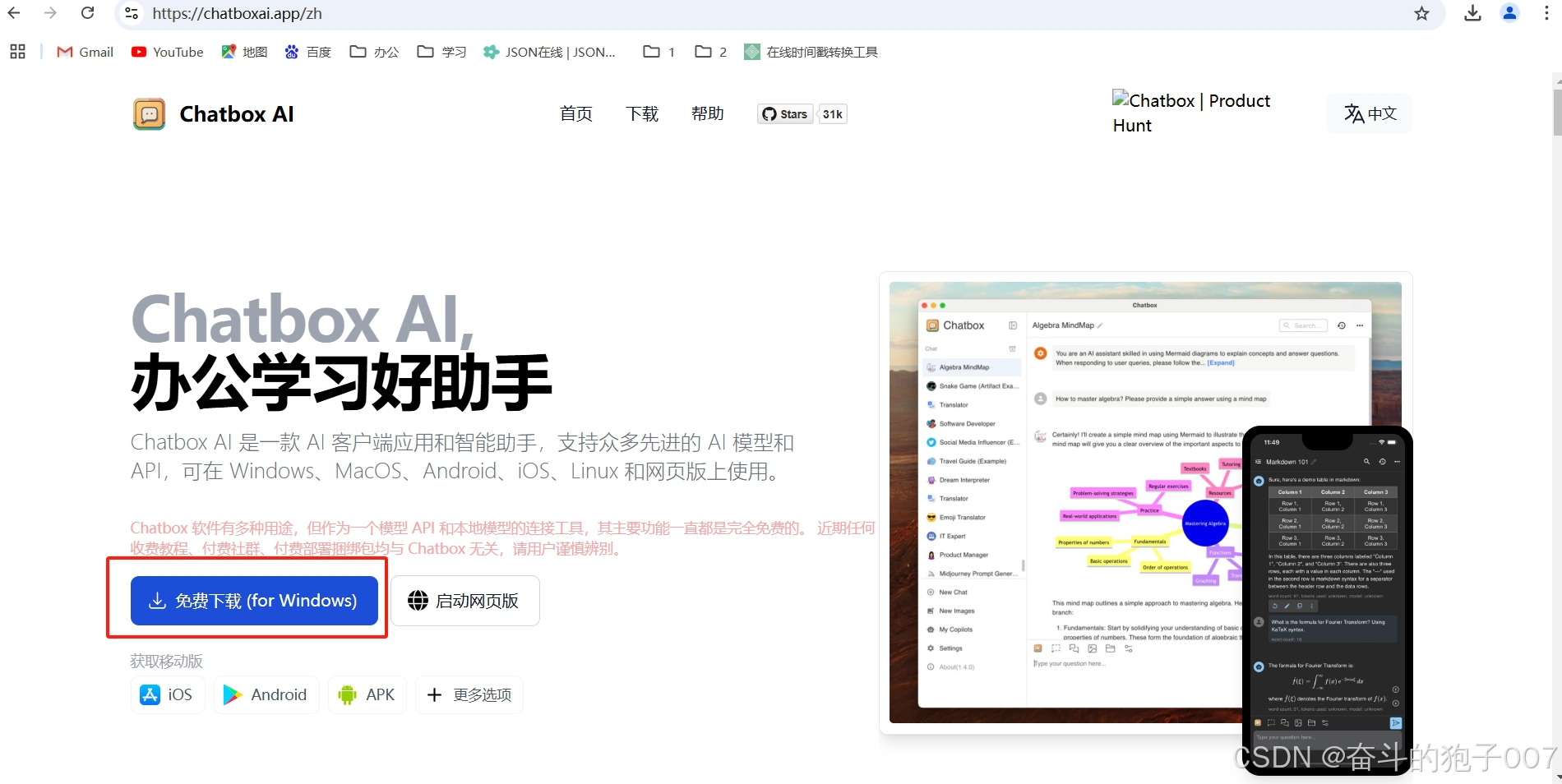The width and height of the screenshot is (1562, 784).
Task: Expand bookmark folder named 1
Action: pos(659,52)
